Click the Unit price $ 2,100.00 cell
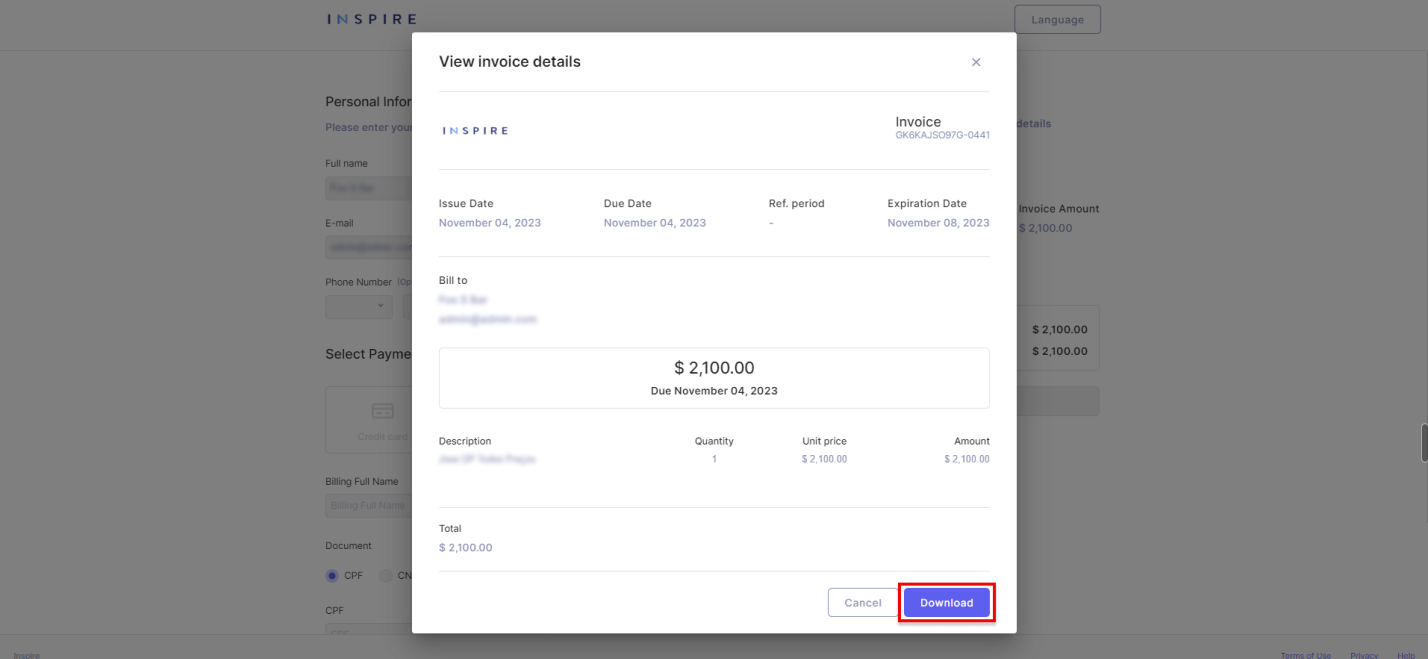 click(x=824, y=459)
